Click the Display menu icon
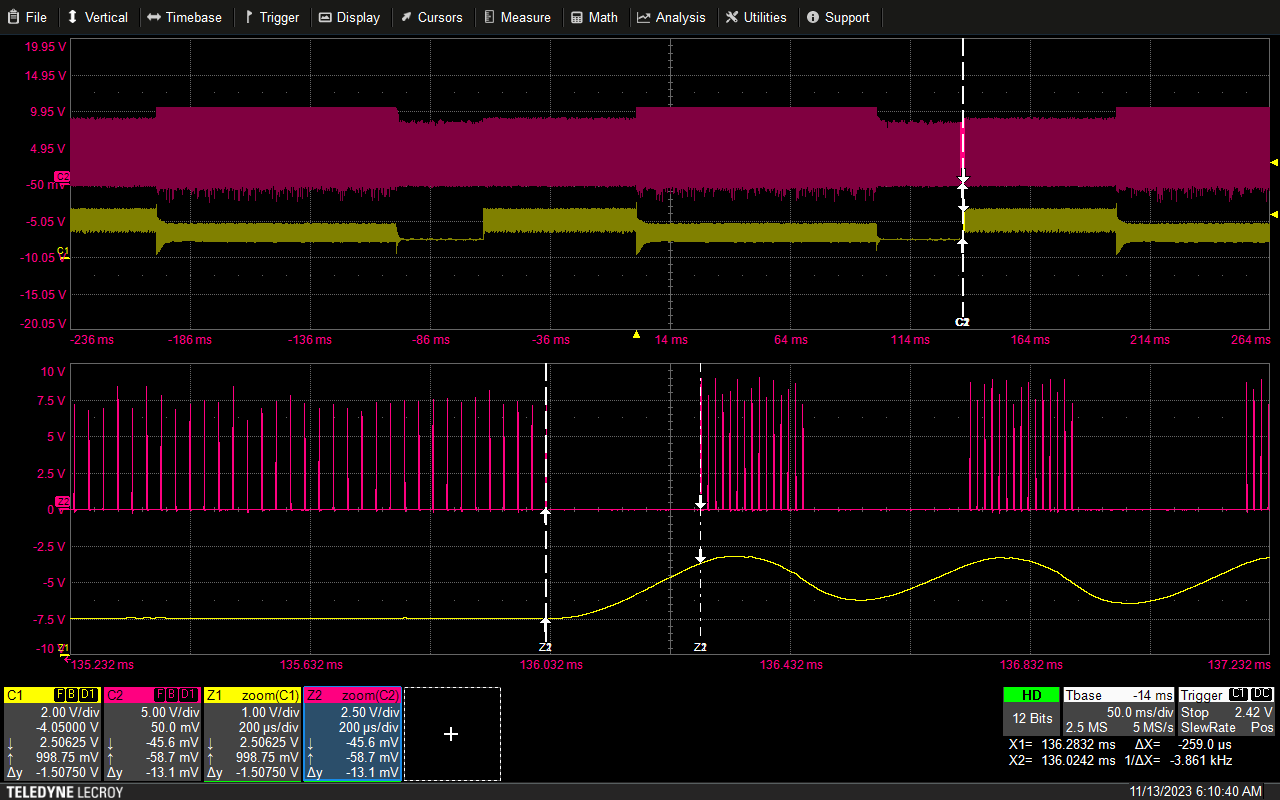The height and width of the screenshot is (800, 1280). point(326,17)
